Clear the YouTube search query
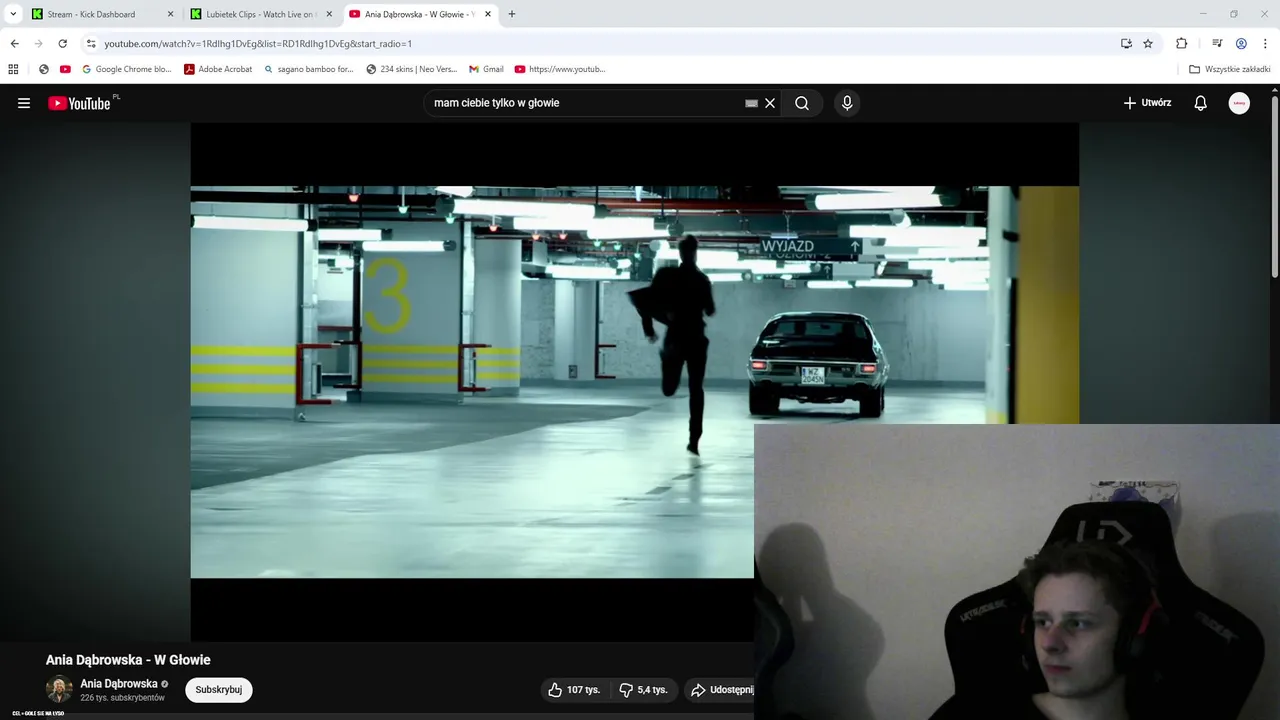 [x=770, y=103]
